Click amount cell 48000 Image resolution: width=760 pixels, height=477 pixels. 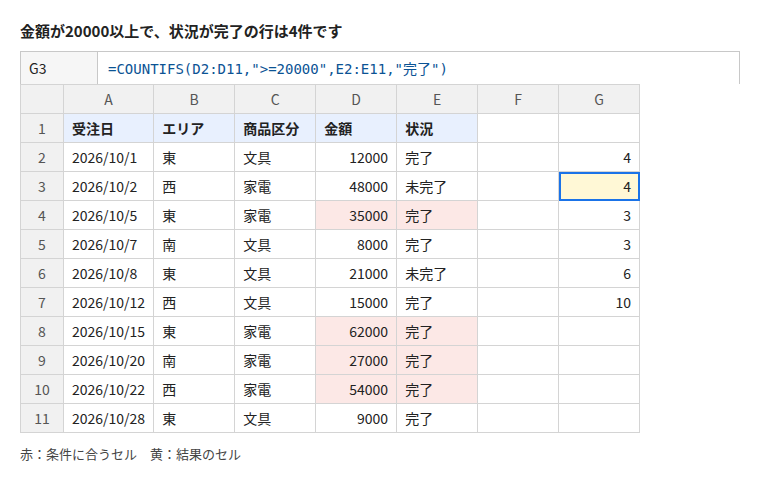coord(356,187)
